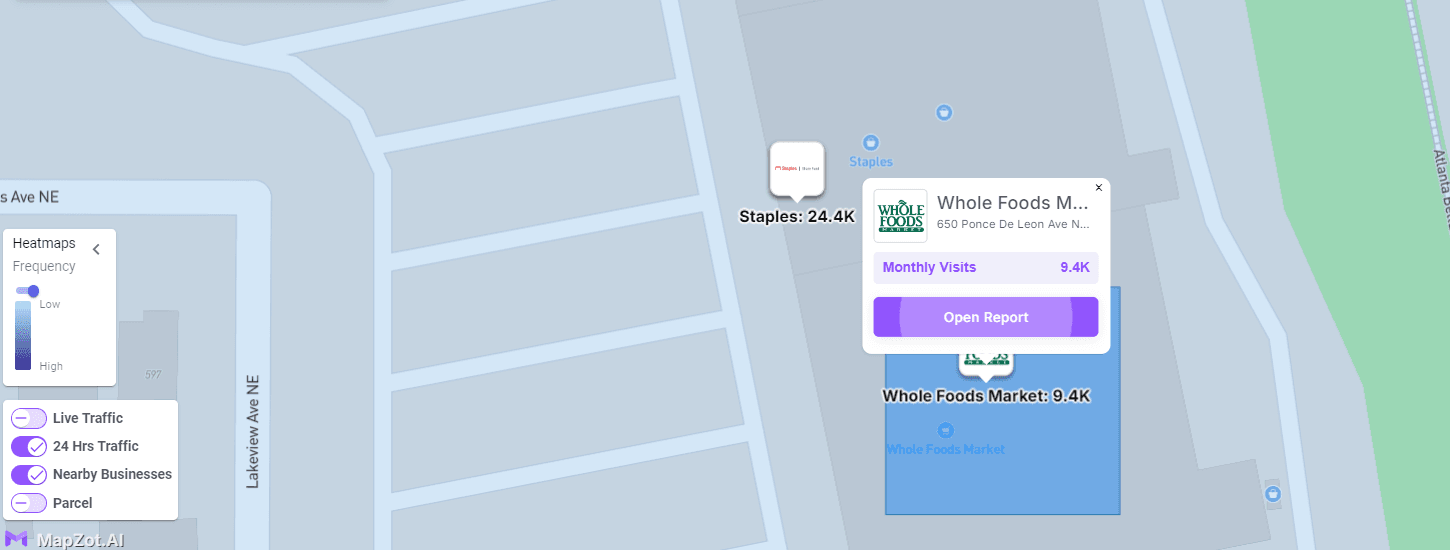Viewport: 1450px width, 550px height.
Task: Click shopping marker icon above Staples
Action: tap(943, 112)
